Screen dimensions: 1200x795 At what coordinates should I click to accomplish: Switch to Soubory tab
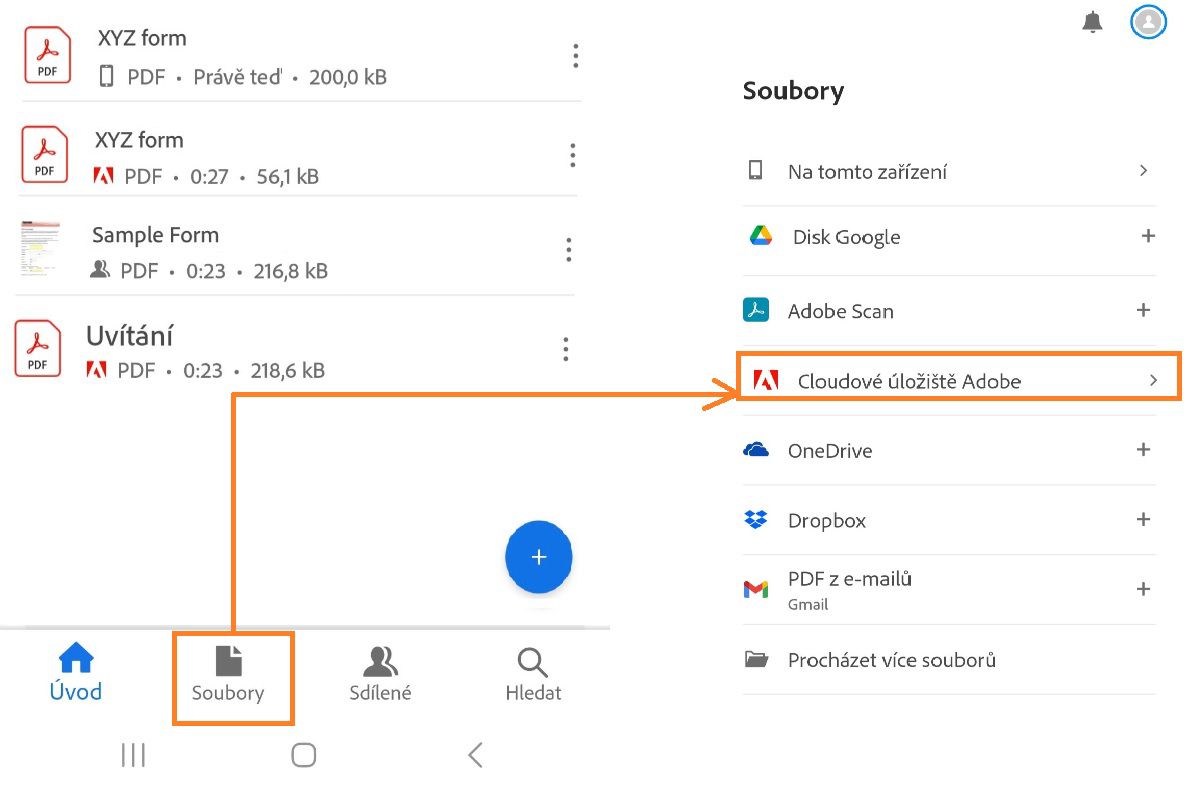click(x=228, y=676)
